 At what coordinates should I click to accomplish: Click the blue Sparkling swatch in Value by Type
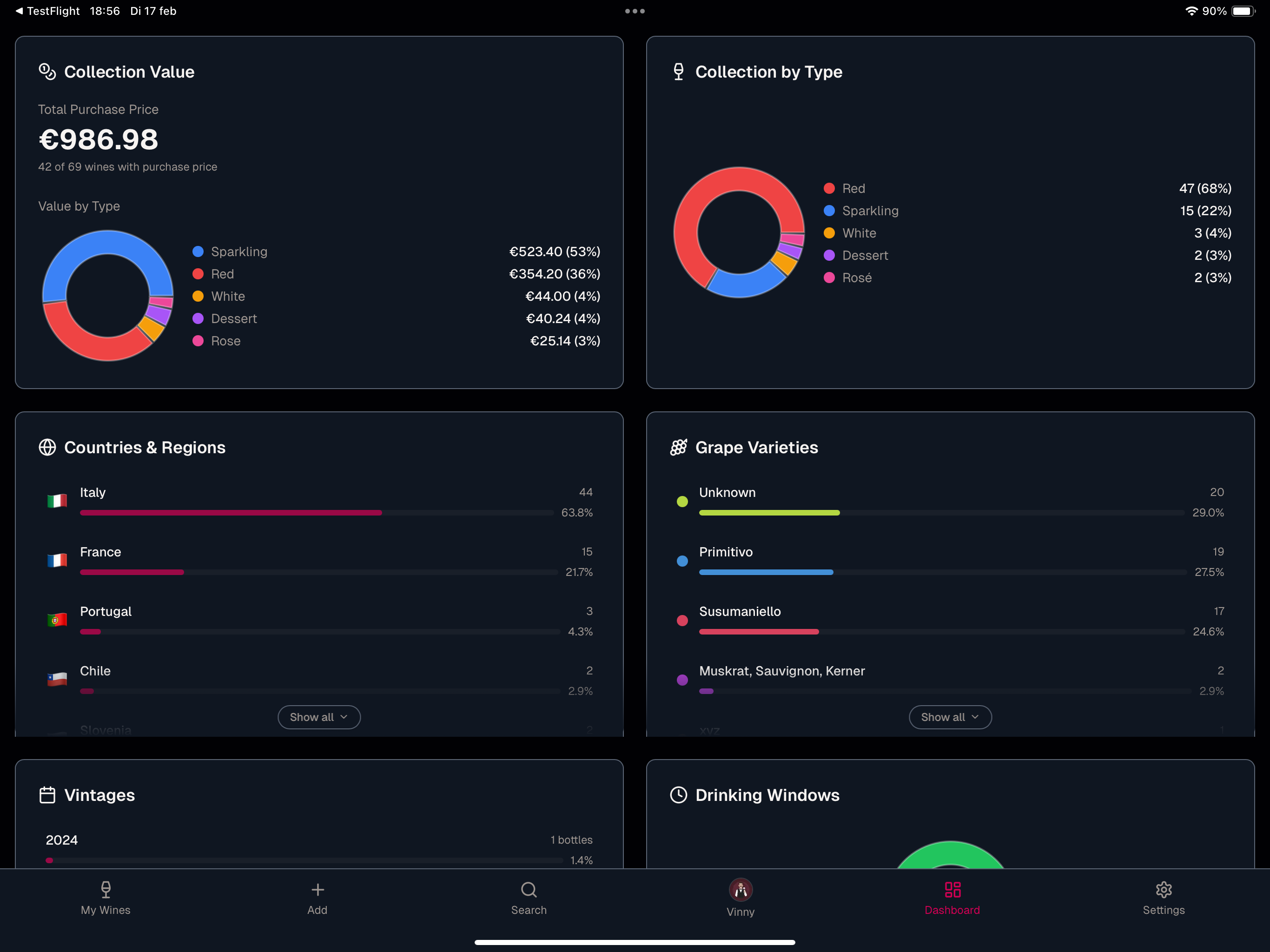(x=198, y=251)
